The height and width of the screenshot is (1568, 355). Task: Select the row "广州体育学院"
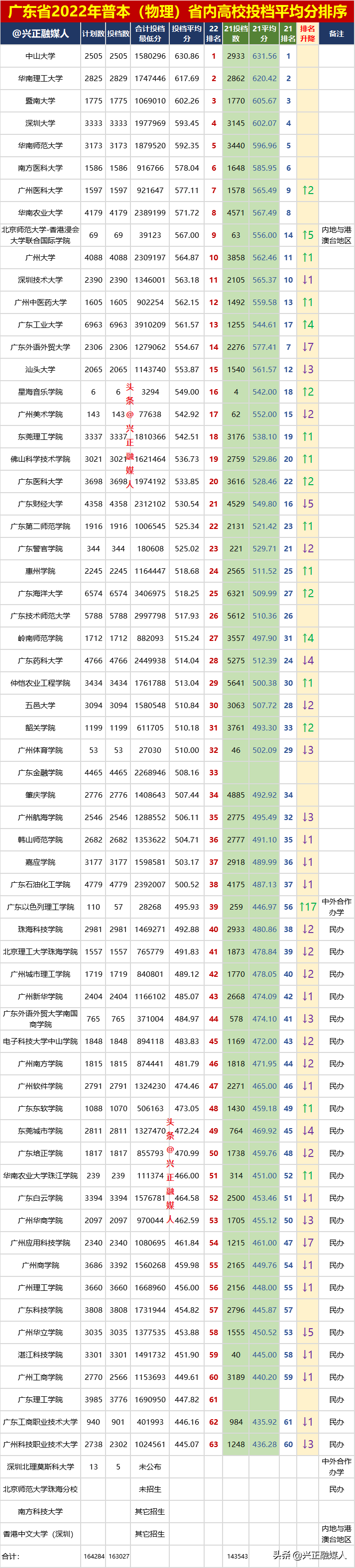point(40,751)
